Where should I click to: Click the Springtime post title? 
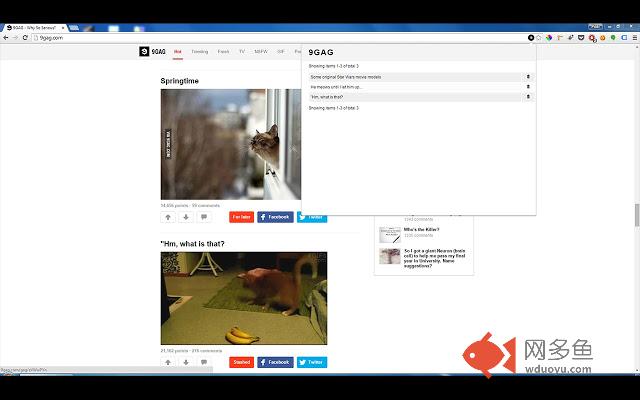(180, 81)
